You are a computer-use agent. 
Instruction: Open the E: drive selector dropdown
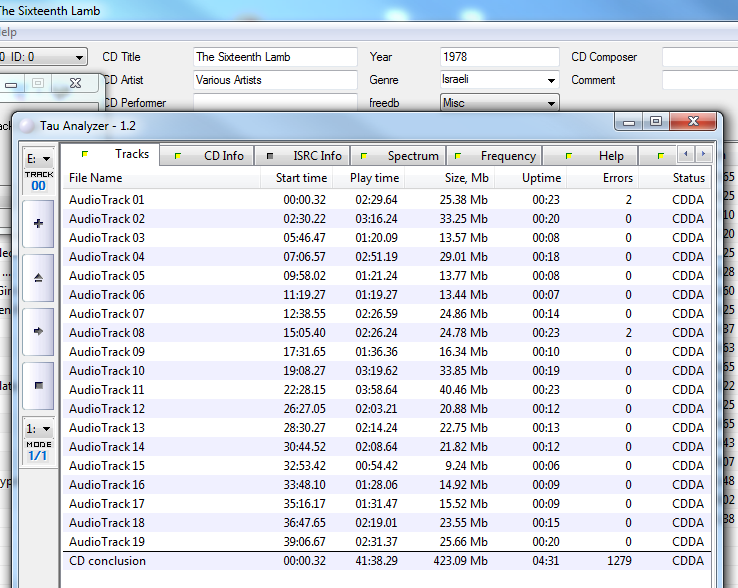39,159
